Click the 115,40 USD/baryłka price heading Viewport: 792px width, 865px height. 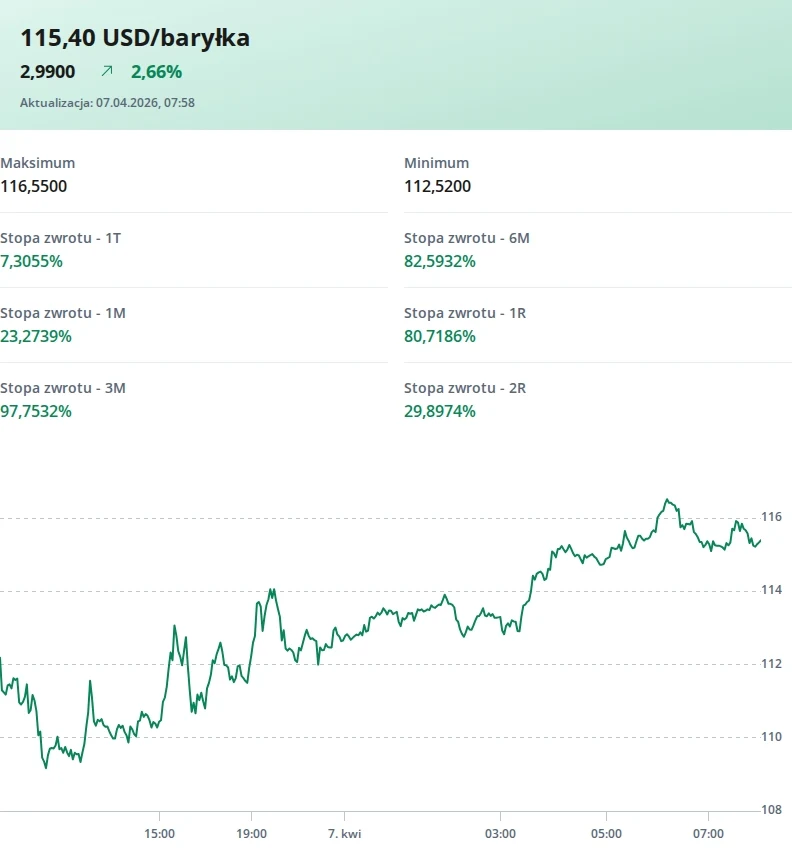135,38
